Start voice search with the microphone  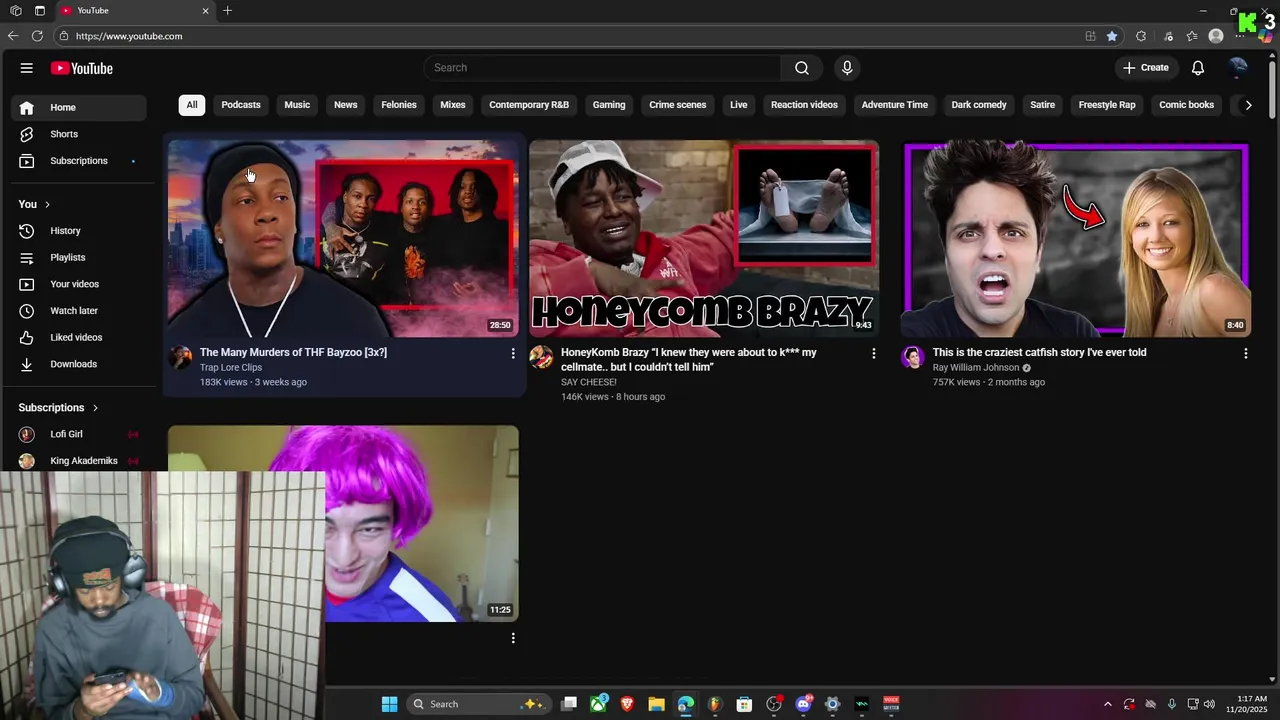(847, 68)
